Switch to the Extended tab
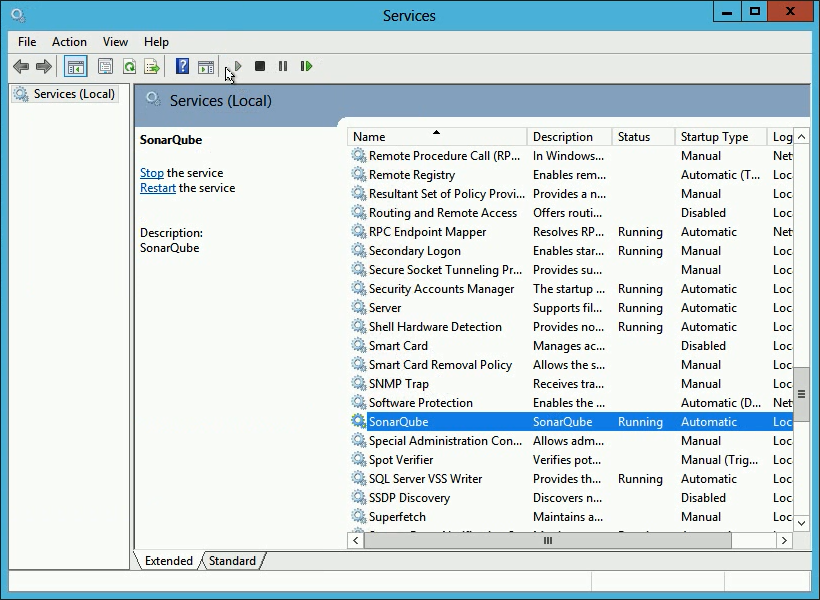Viewport: 820px width, 600px height. coord(168,561)
